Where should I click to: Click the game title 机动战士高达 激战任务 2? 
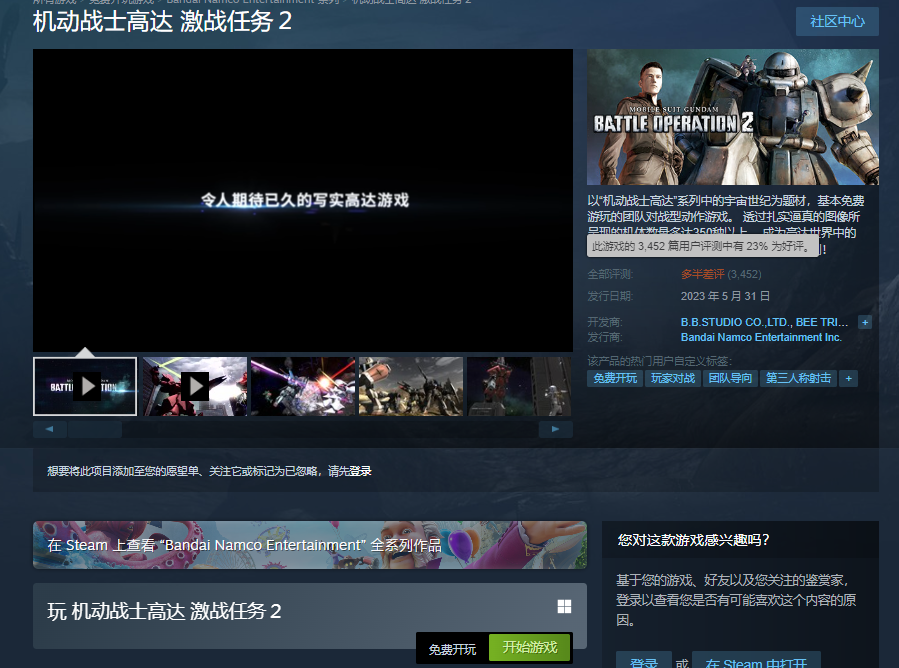pos(162,22)
